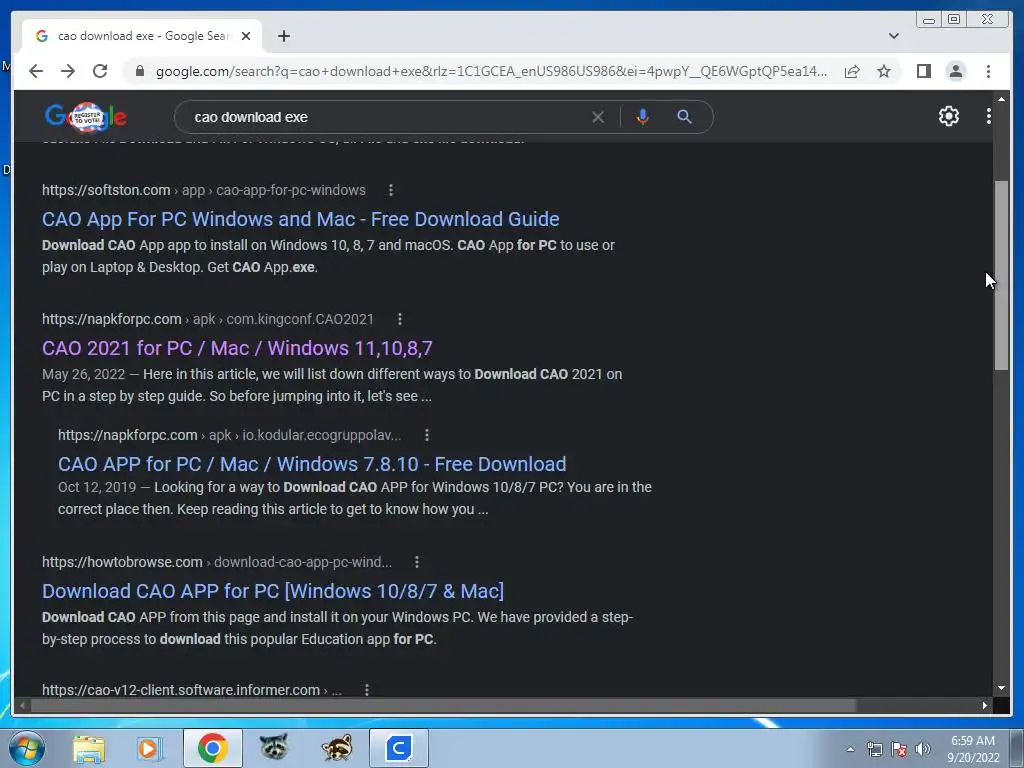Viewport: 1024px width, 768px height.
Task: Reload the Google search page
Action: 100,71
